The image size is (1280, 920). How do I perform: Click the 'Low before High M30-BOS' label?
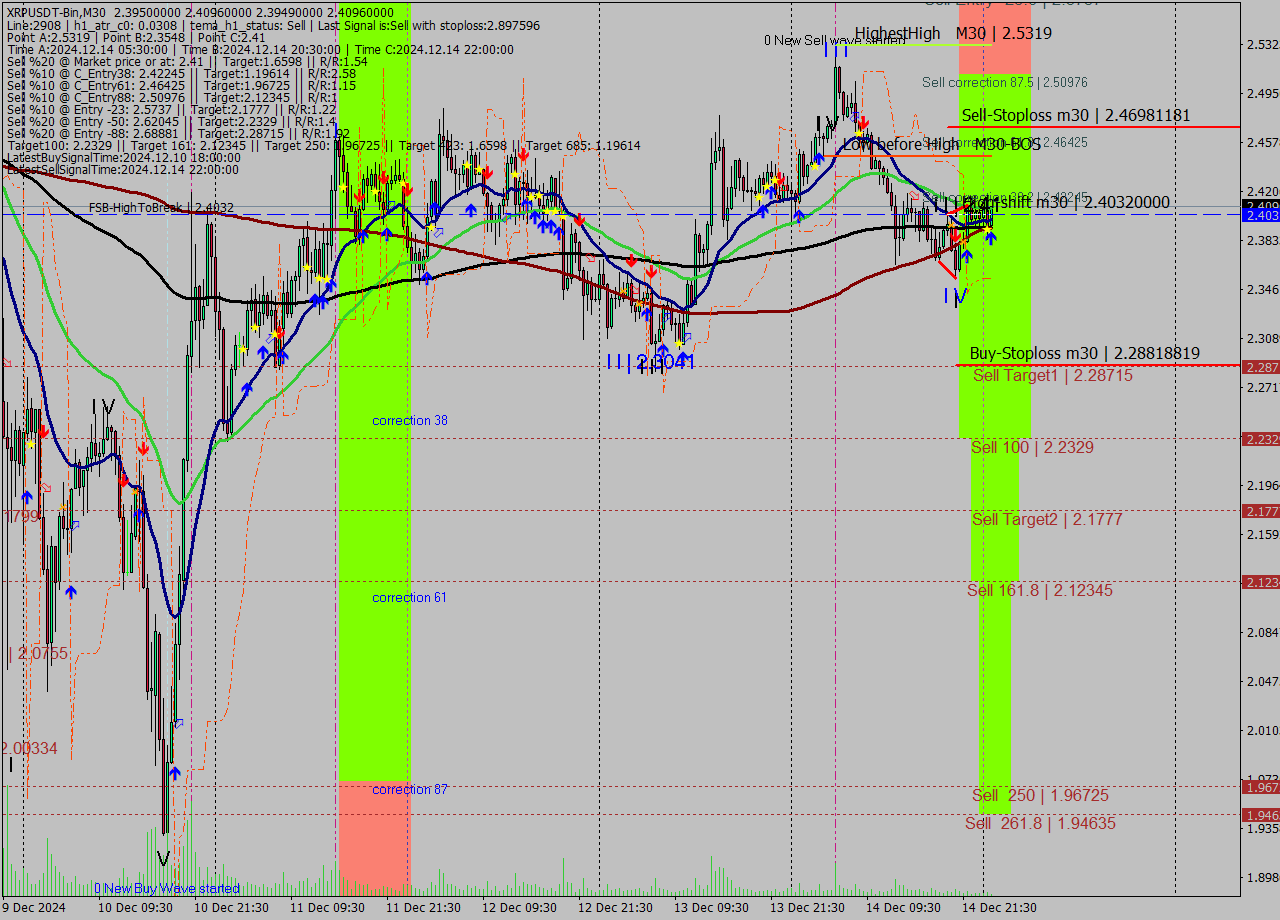(941, 144)
